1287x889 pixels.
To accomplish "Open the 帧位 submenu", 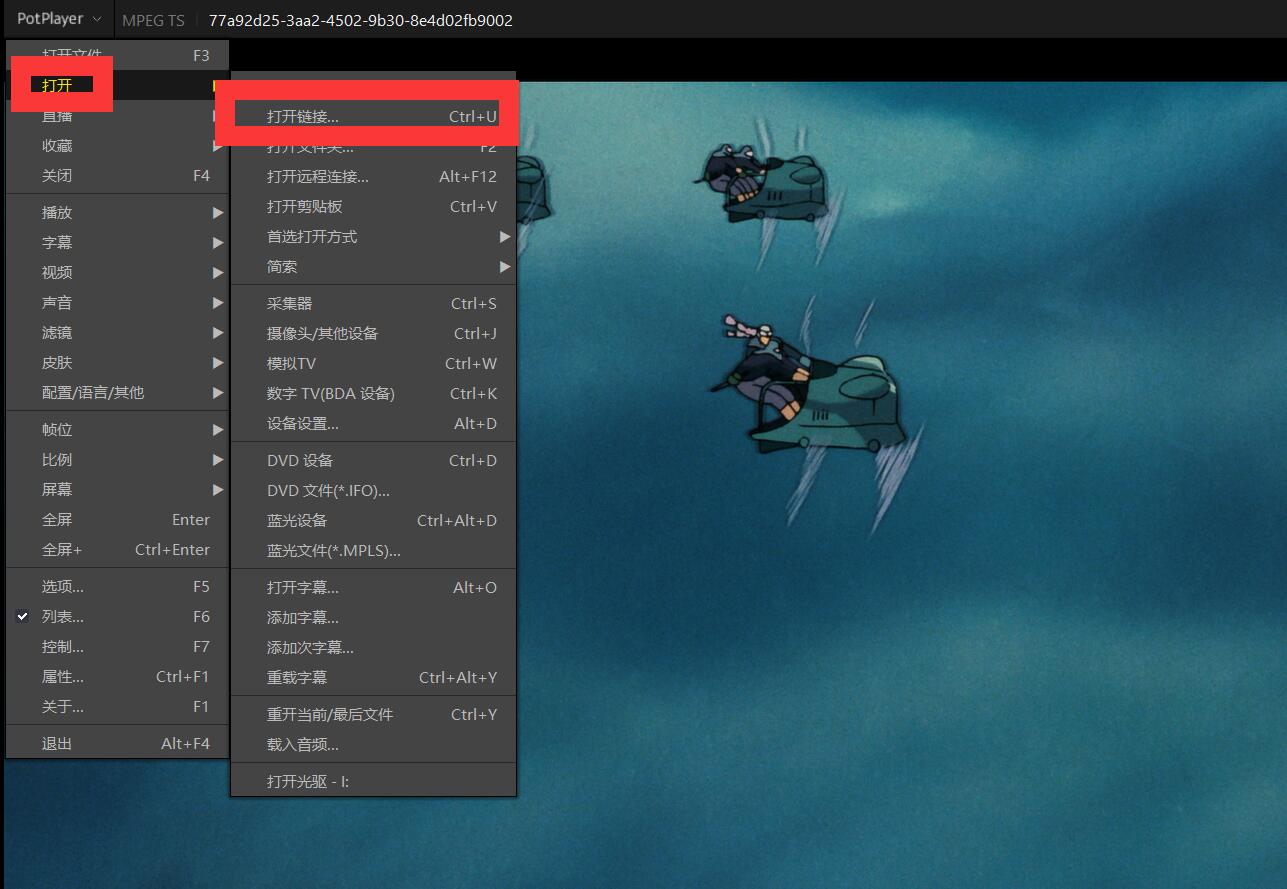I will tap(118, 430).
